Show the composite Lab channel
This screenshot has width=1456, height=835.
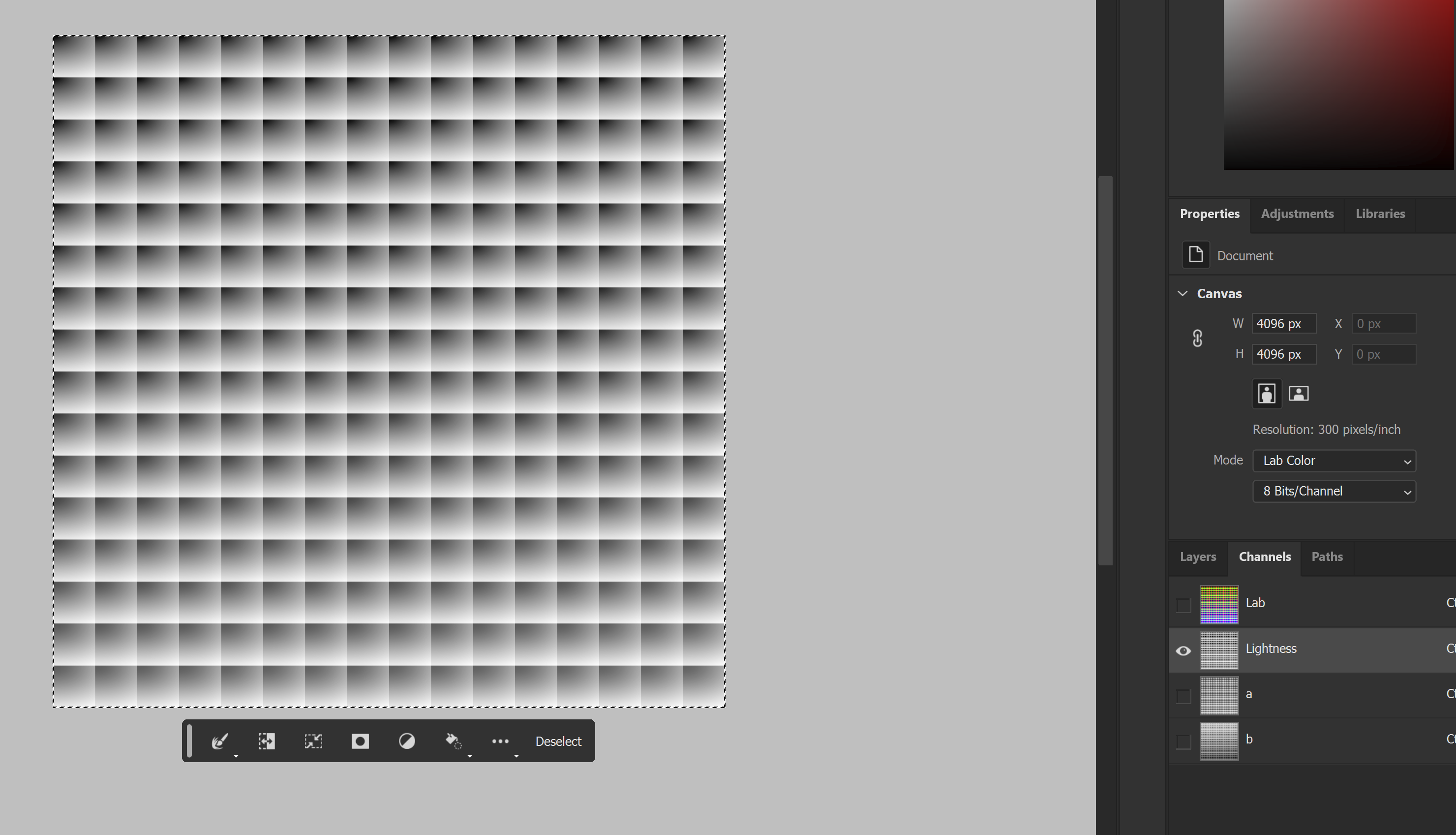pyautogui.click(x=1183, y=604)
